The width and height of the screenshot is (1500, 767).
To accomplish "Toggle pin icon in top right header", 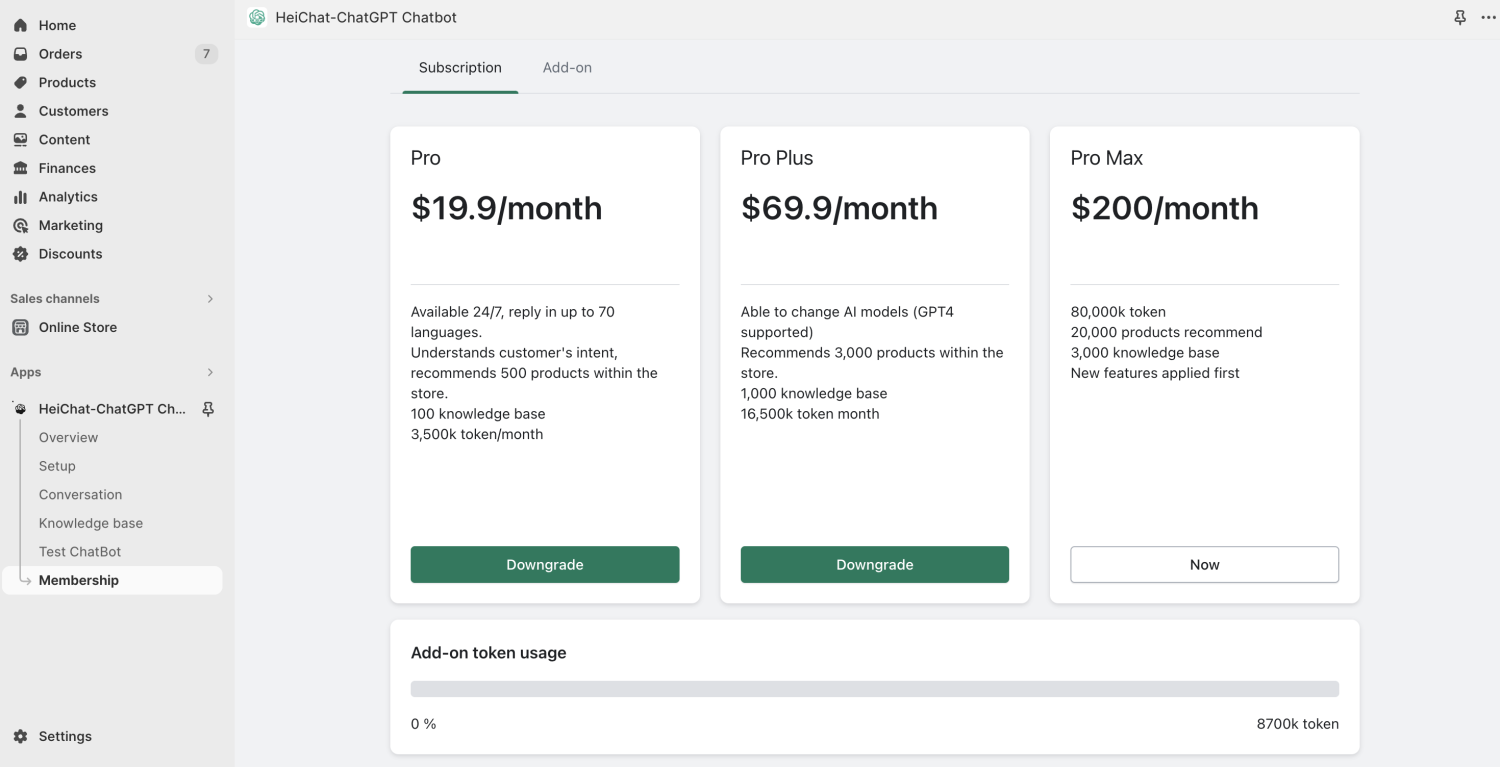I will coord(1460,17).
